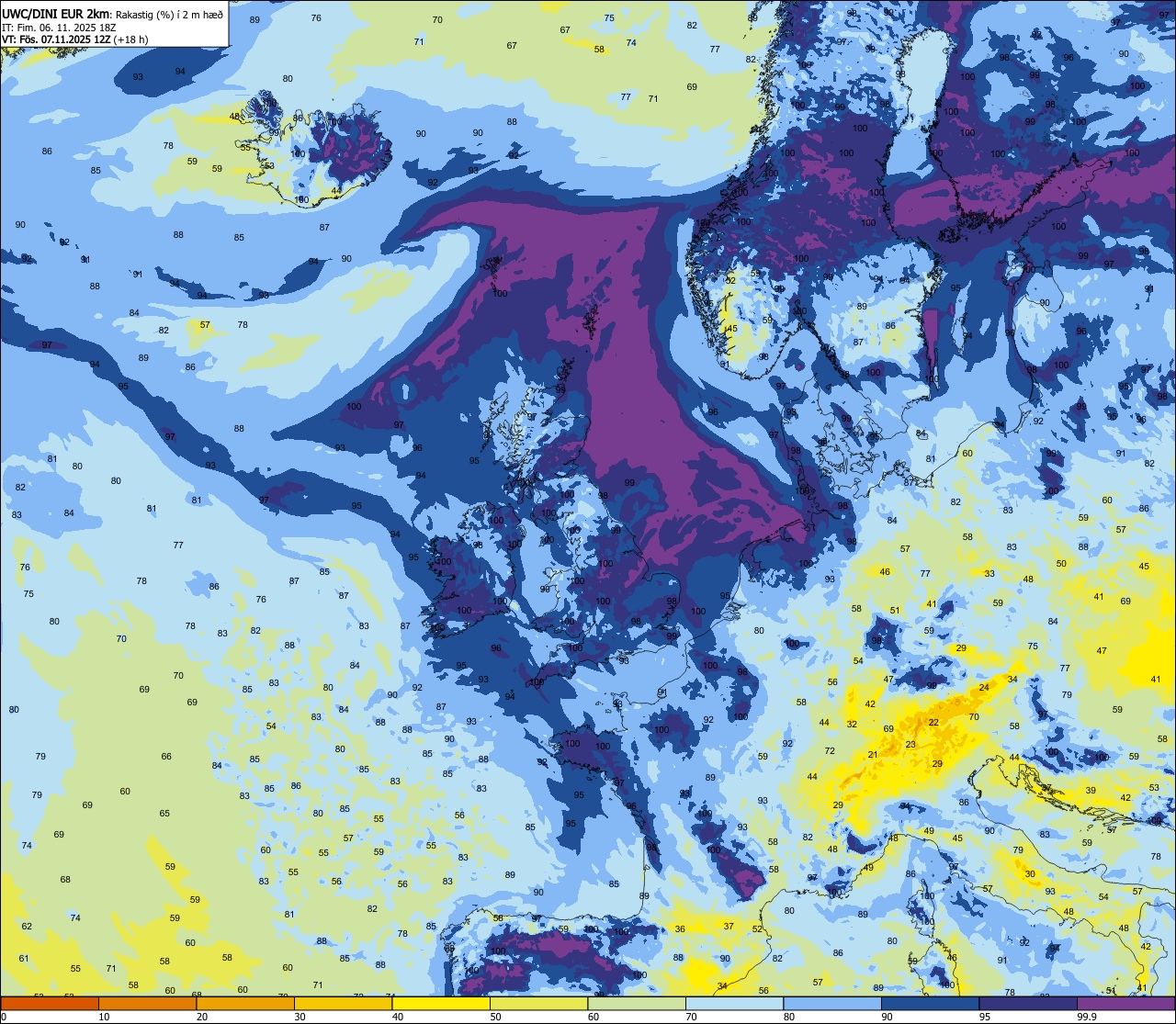Pick the 70–80 pale blue legend swatch
Viewport: 1176px width, 1024px height.
point(734,1003)
